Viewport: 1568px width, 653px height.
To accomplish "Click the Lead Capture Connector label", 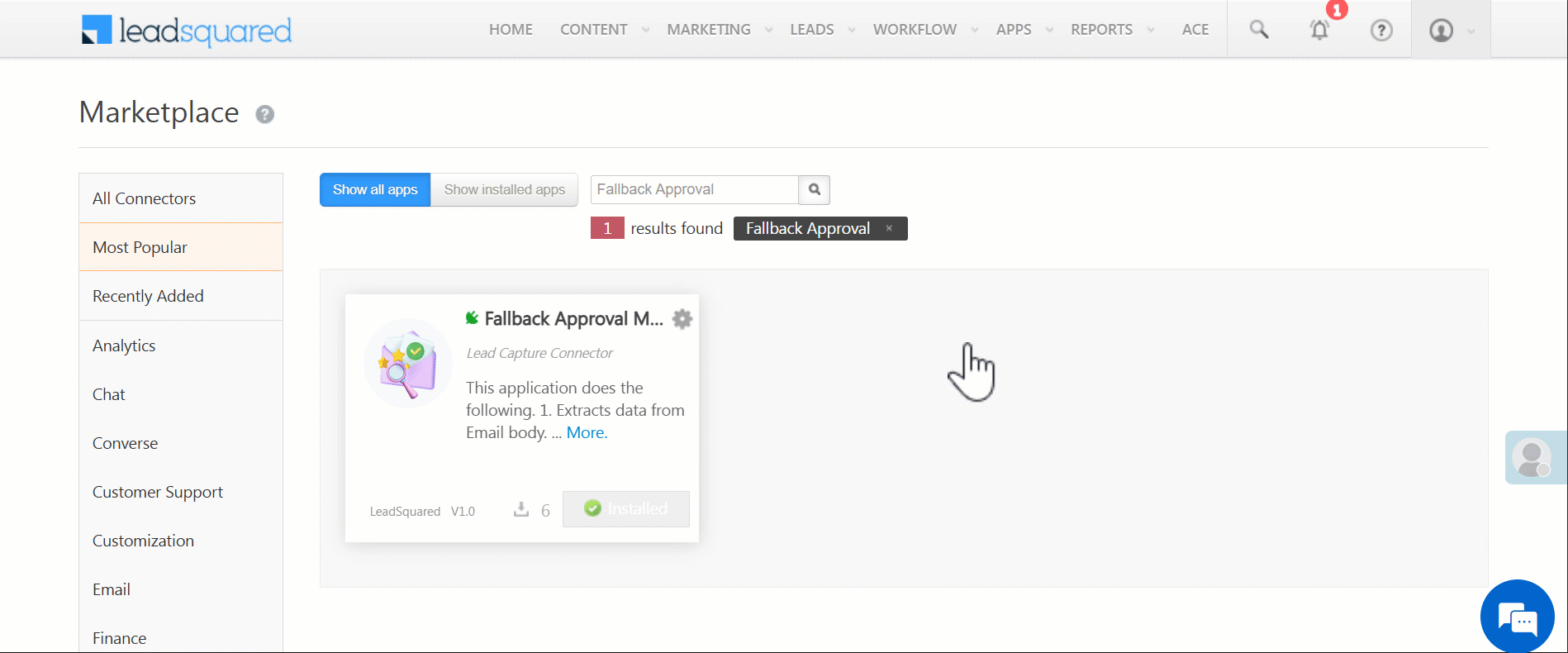I will [539, 353].
